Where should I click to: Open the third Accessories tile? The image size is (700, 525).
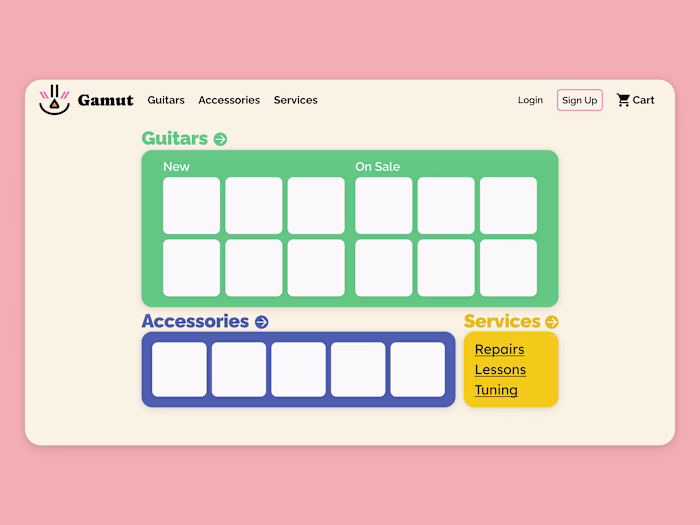point(298,370)
